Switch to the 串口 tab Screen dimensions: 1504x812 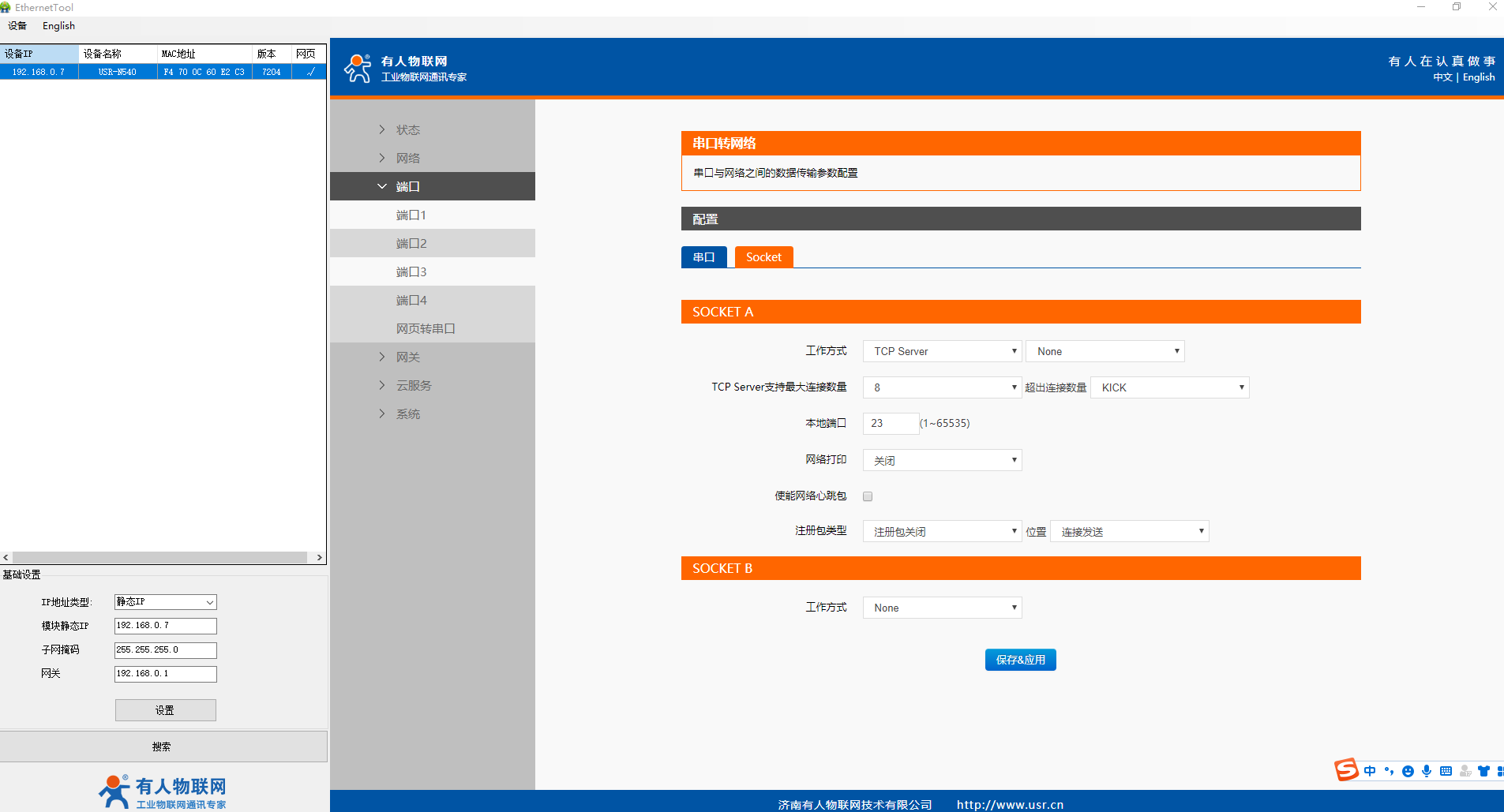coord(703,257)
